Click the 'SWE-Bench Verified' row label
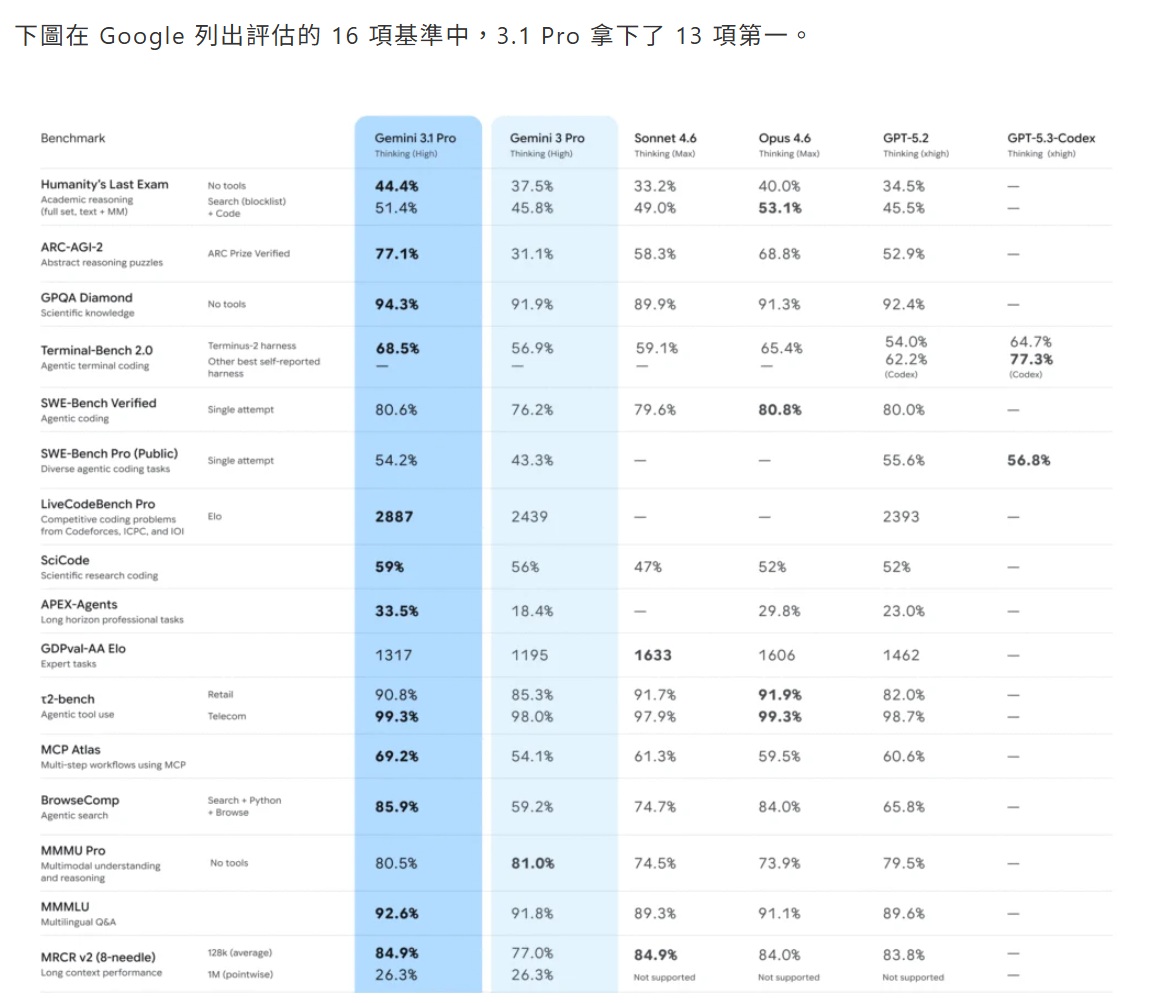1152x1003 pixels. pyautogui.click(x=98, y=403)
